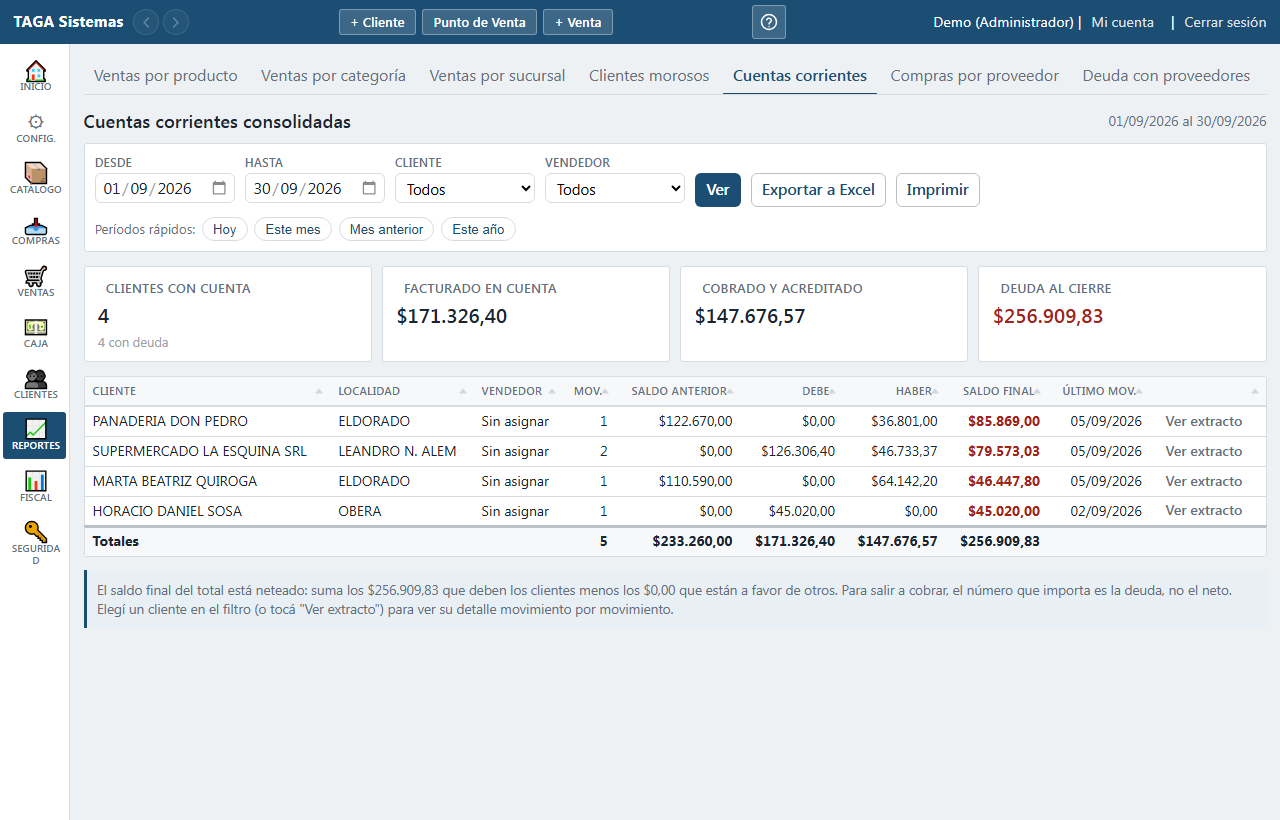Open the Compras sidebar icon

tap(35, 230)
